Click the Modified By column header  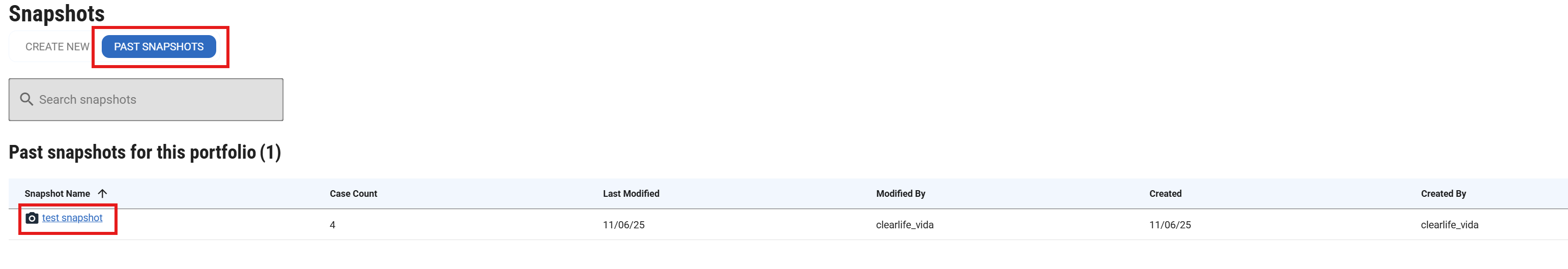[901, 194]
